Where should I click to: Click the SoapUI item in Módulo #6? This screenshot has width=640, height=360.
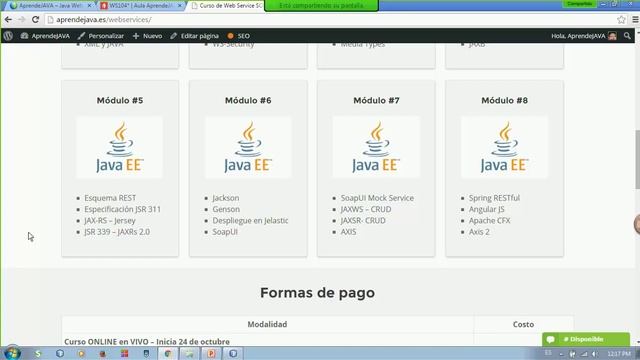[x=225, y=232]
